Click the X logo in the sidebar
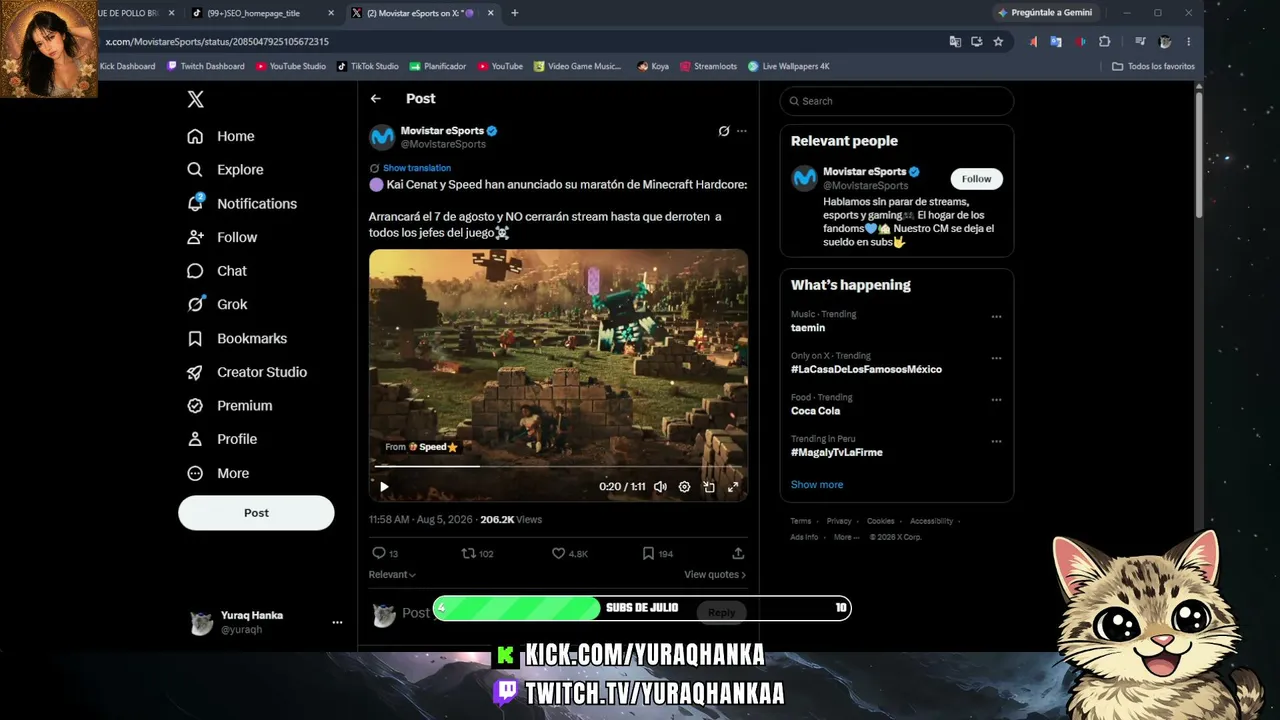1280x720 pixels. pyautogui.click(x=196, y=99)
